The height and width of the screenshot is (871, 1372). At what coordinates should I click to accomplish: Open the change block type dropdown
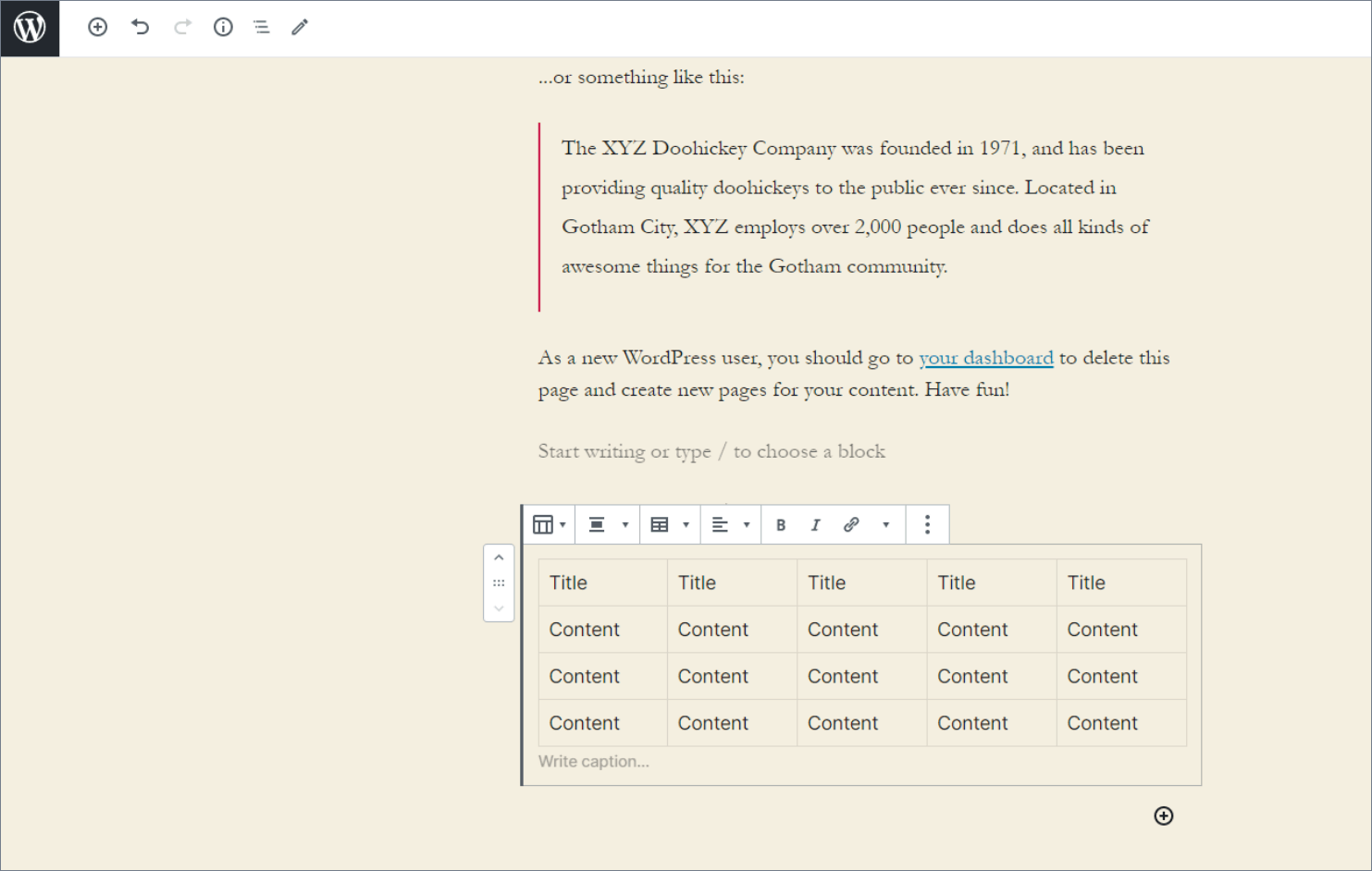point(543,523)
